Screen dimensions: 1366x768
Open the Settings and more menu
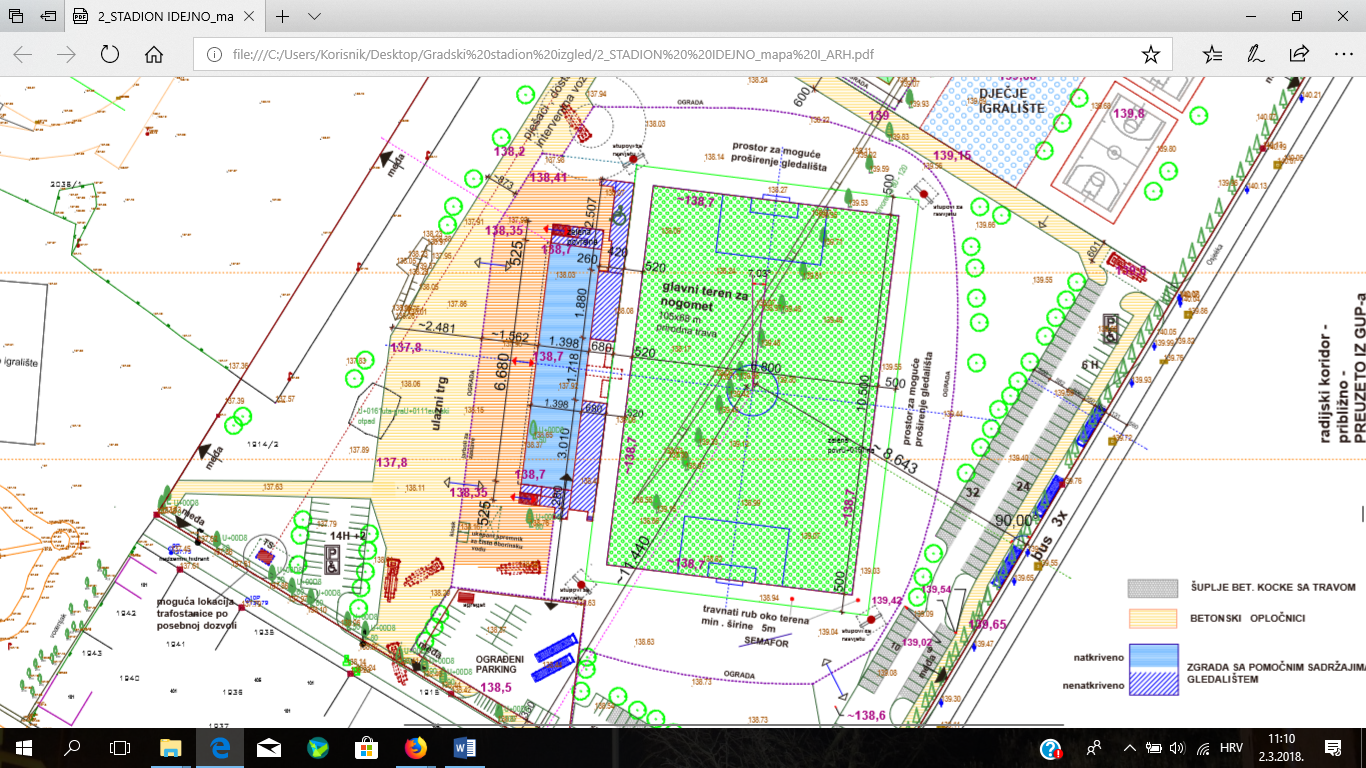1342,54
